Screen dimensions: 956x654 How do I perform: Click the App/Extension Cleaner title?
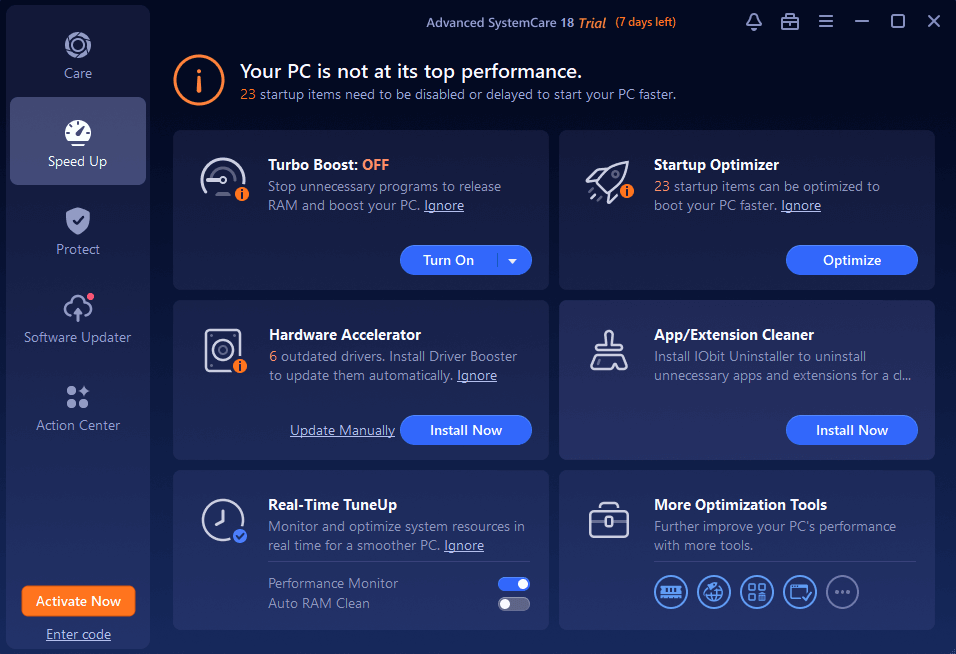pos(733,335)
